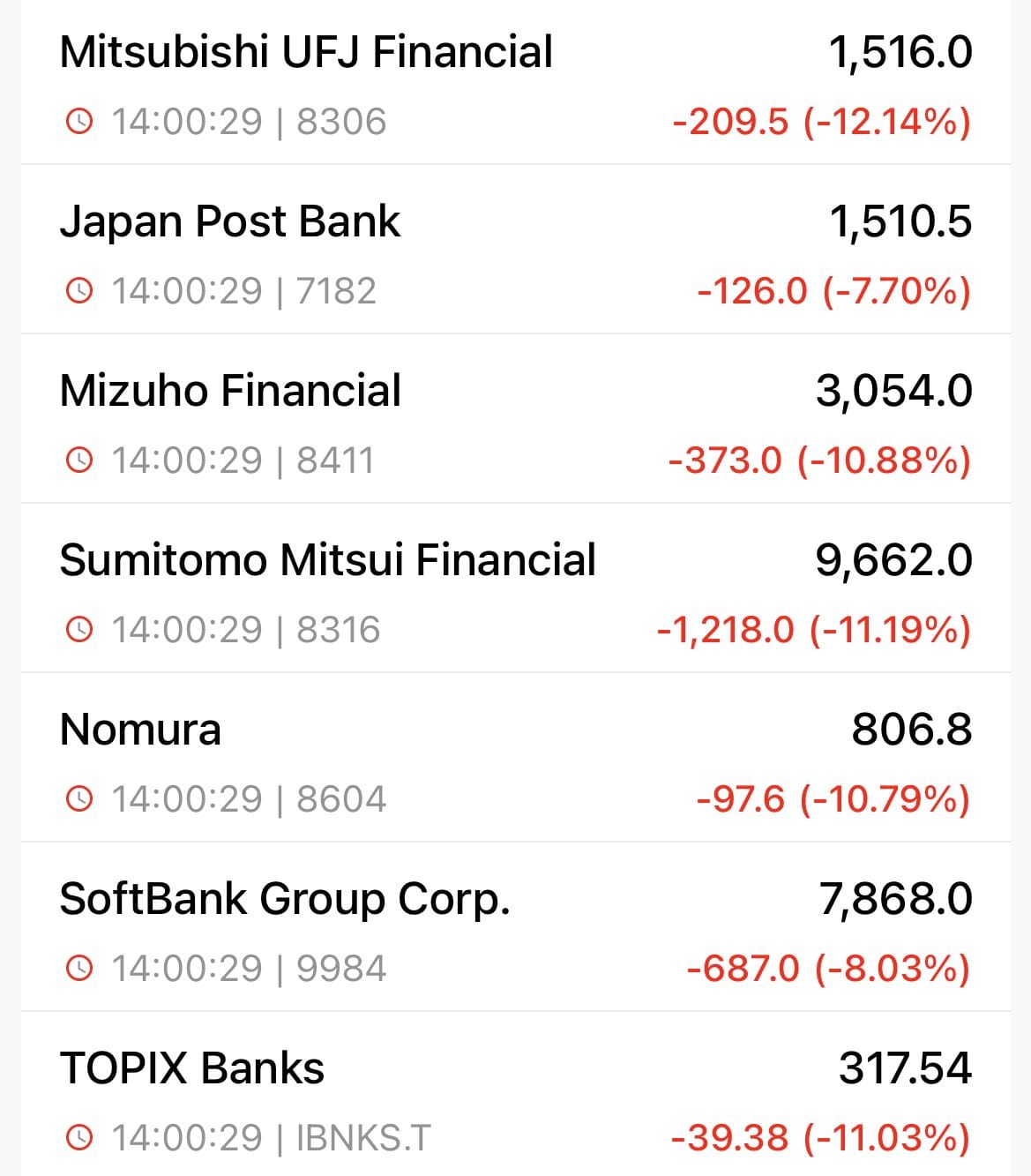Open the TOPIX Banks index name

(x=192, y=1068)
